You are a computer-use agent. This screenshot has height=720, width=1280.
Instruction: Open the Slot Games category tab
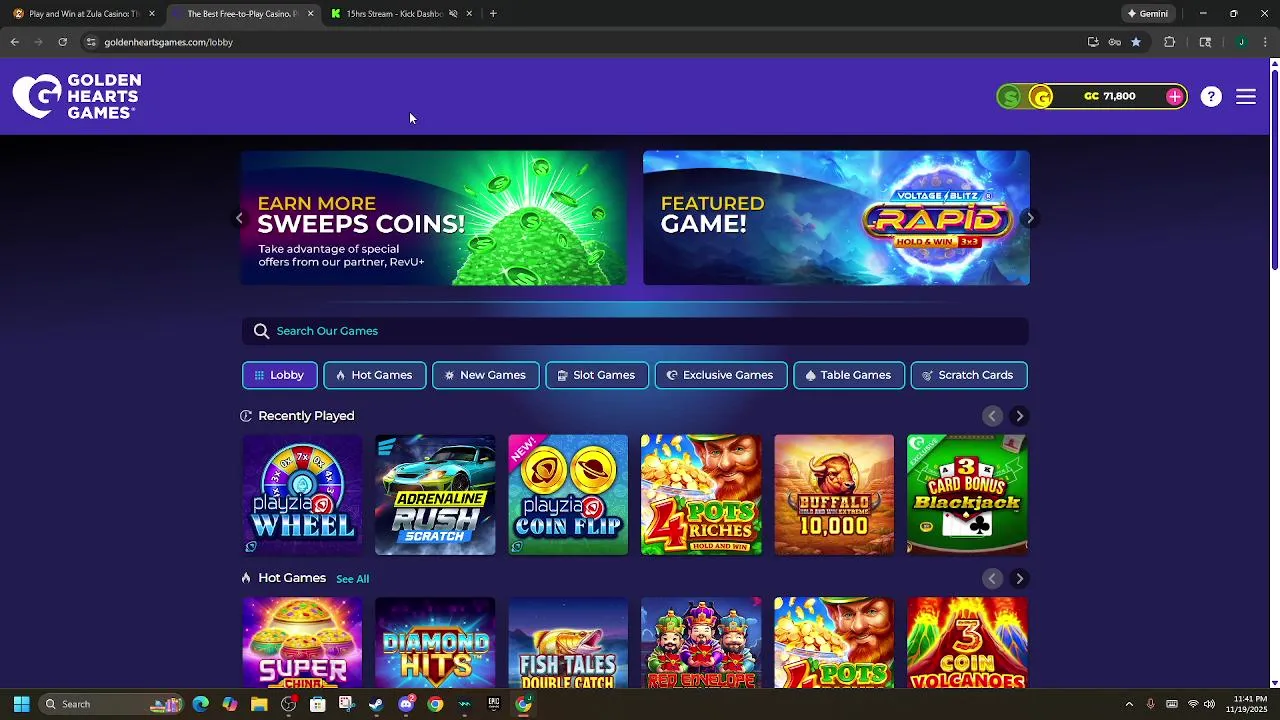pos(596,375)
